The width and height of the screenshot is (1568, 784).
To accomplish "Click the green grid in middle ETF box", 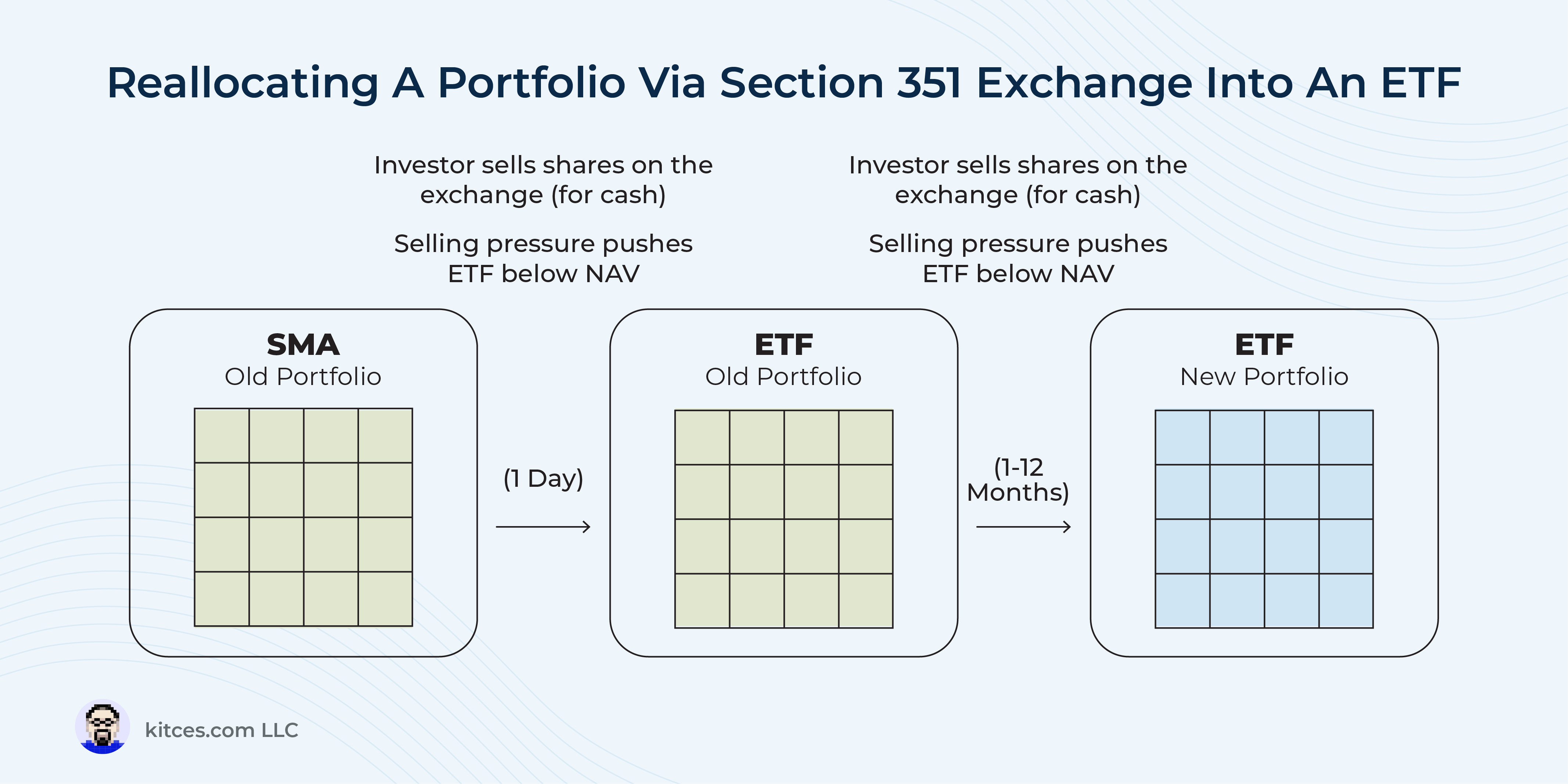I will click(x=783, y=519).
